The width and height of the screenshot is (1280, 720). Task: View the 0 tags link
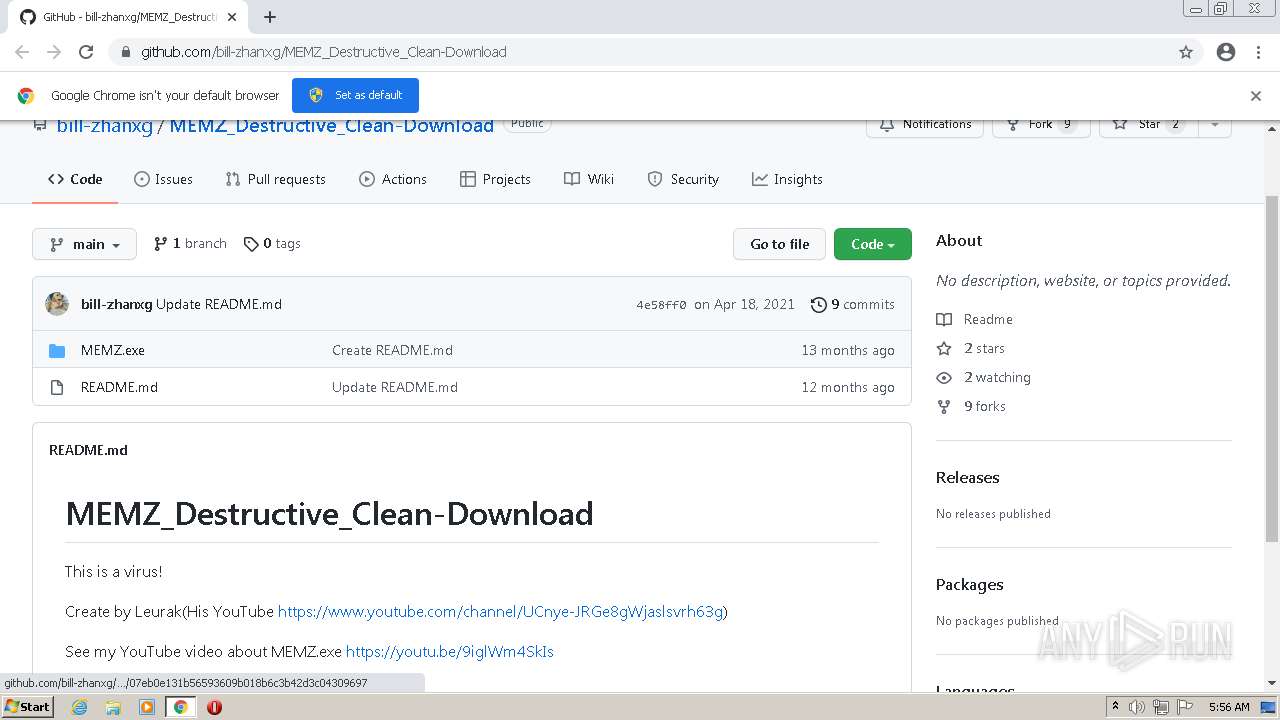[x=272, y=243]
